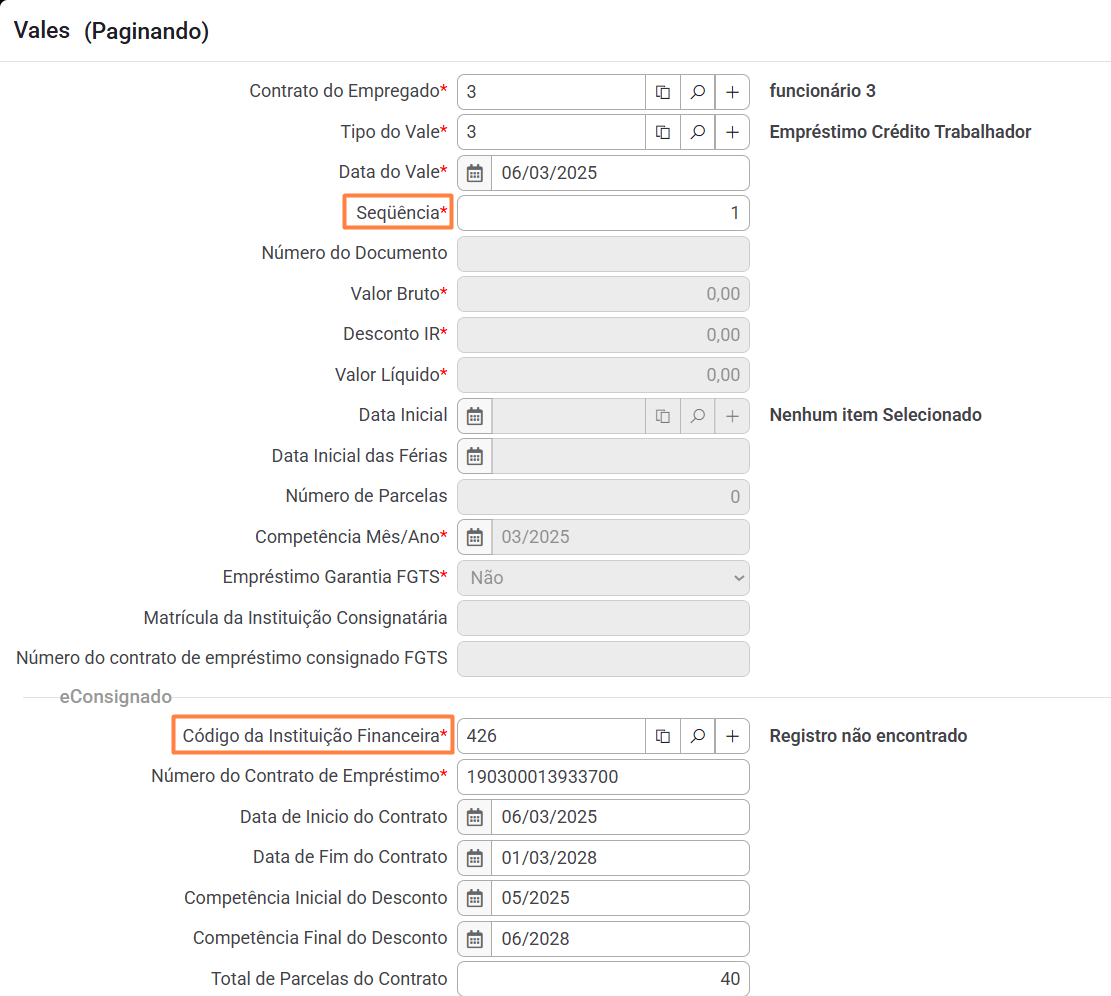
Task: Add new Contrato do Empregado with plus icon
Action: pyautogui.click(x=732, y=92)
